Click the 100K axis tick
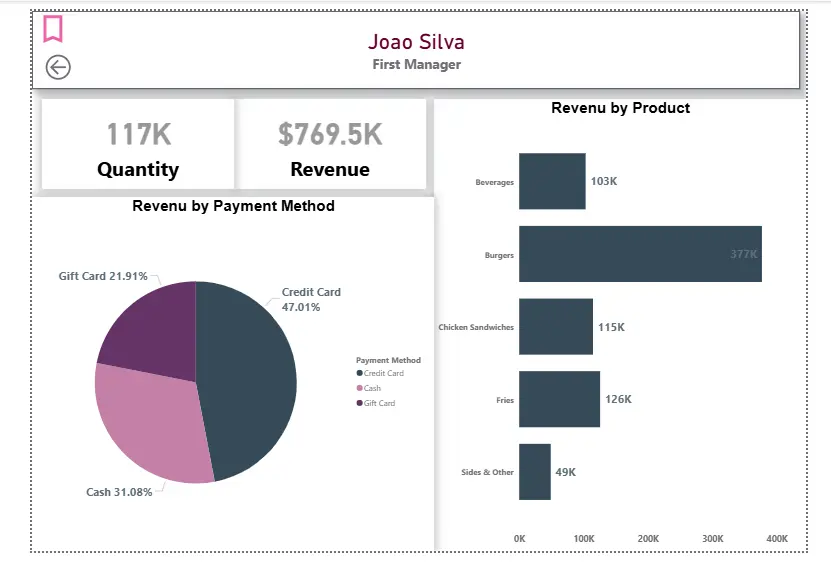 (584, 539)
